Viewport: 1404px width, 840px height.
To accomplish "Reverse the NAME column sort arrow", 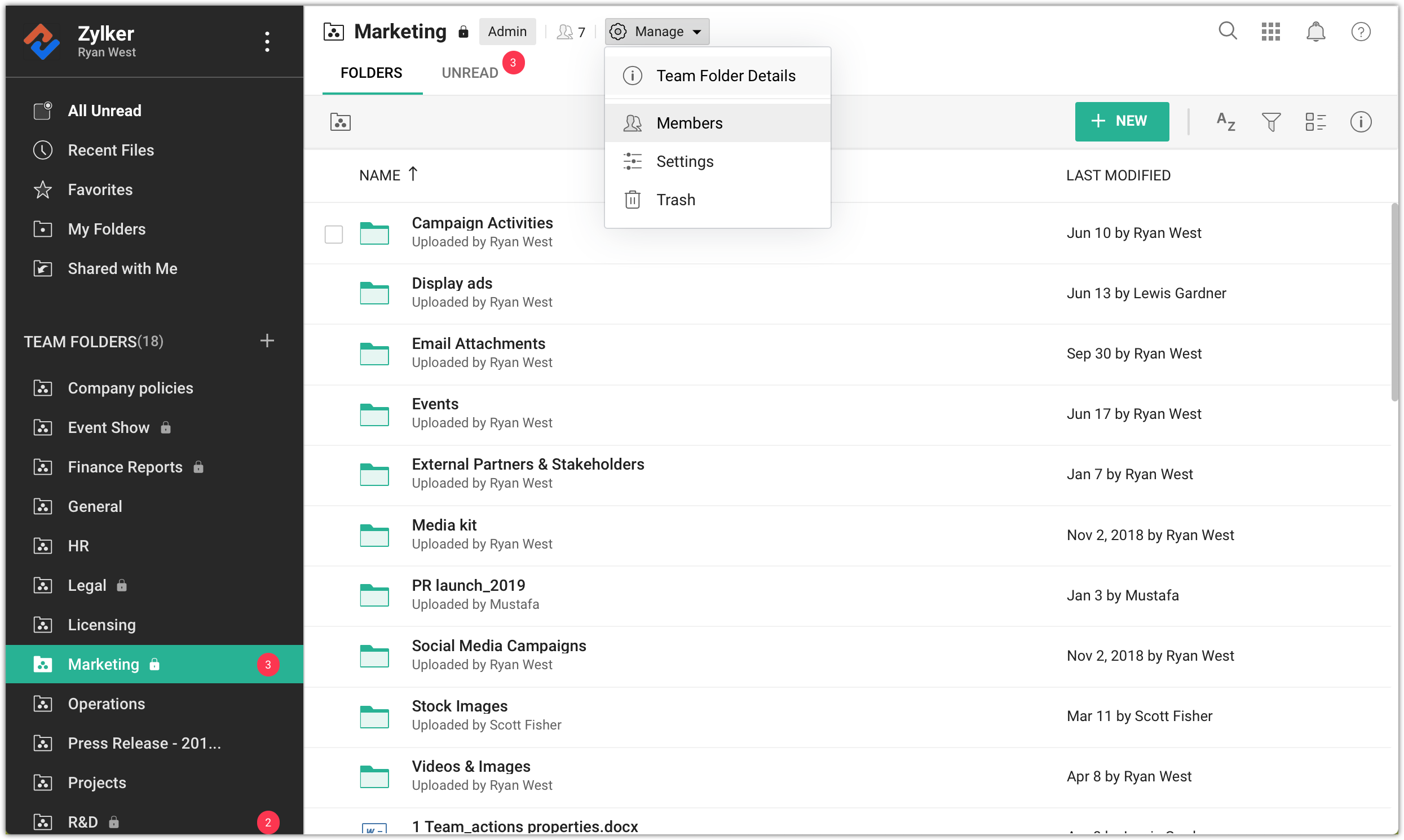I will coord(413,174).
